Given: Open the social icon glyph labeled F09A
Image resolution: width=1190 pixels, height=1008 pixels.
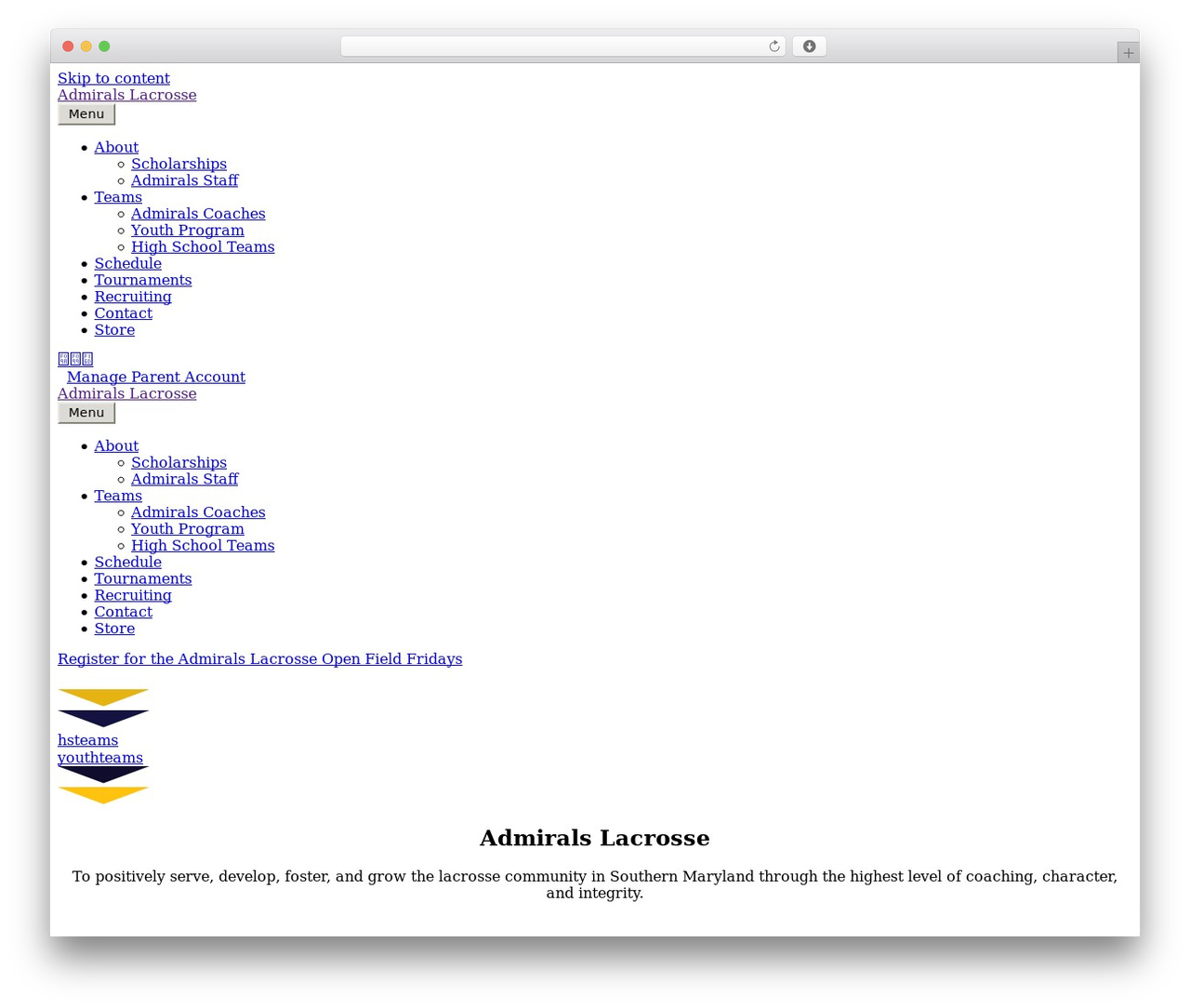Looking at the screenshot, I should click(63, 359).
